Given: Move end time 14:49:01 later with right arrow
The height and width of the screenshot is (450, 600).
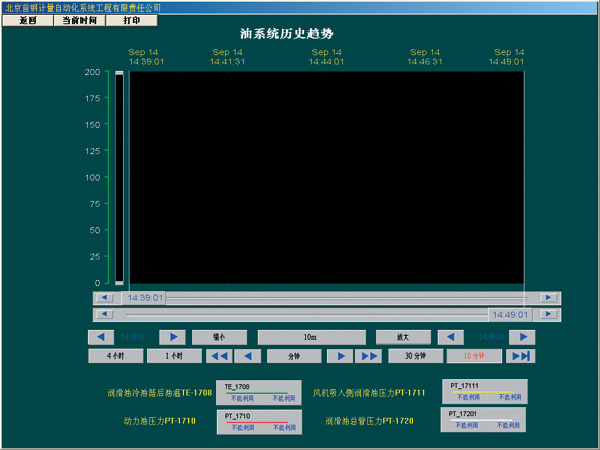Looking at the screenshot, I should pyautogui.click(x=521, y=337).
